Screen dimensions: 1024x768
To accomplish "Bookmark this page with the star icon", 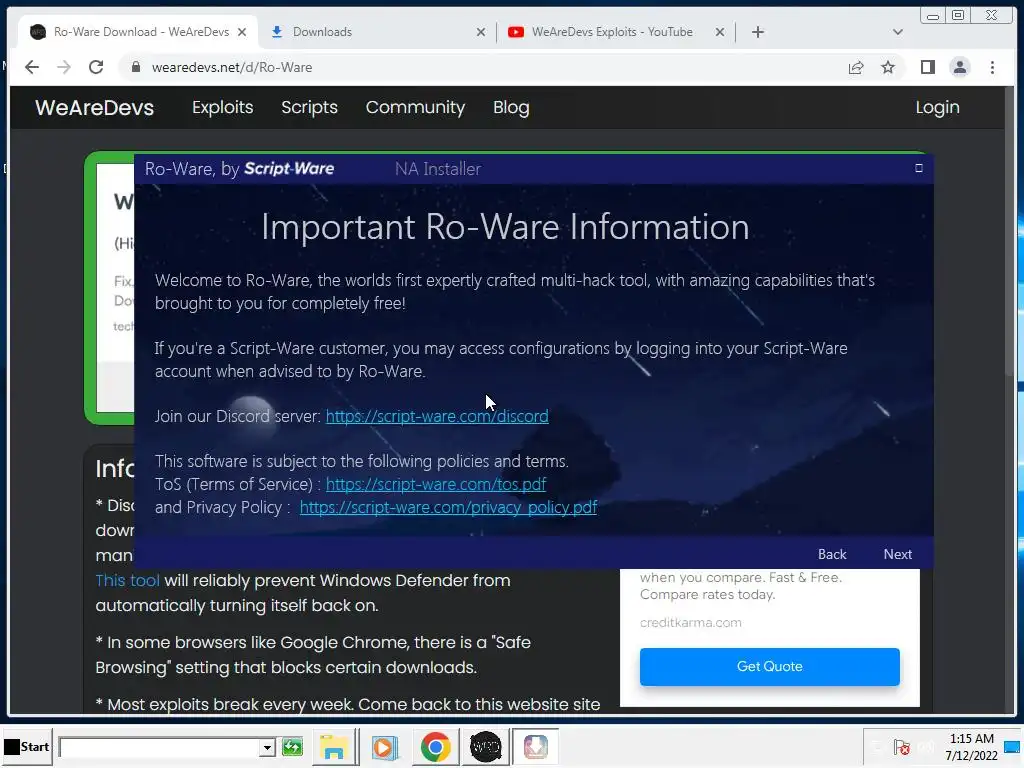I will pyautogui.click(x=888, y=67).
